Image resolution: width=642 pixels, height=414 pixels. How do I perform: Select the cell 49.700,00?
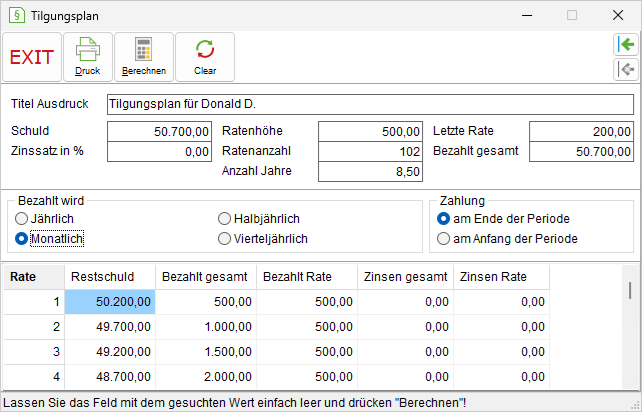pyautogui.click(x=110, y=327)
